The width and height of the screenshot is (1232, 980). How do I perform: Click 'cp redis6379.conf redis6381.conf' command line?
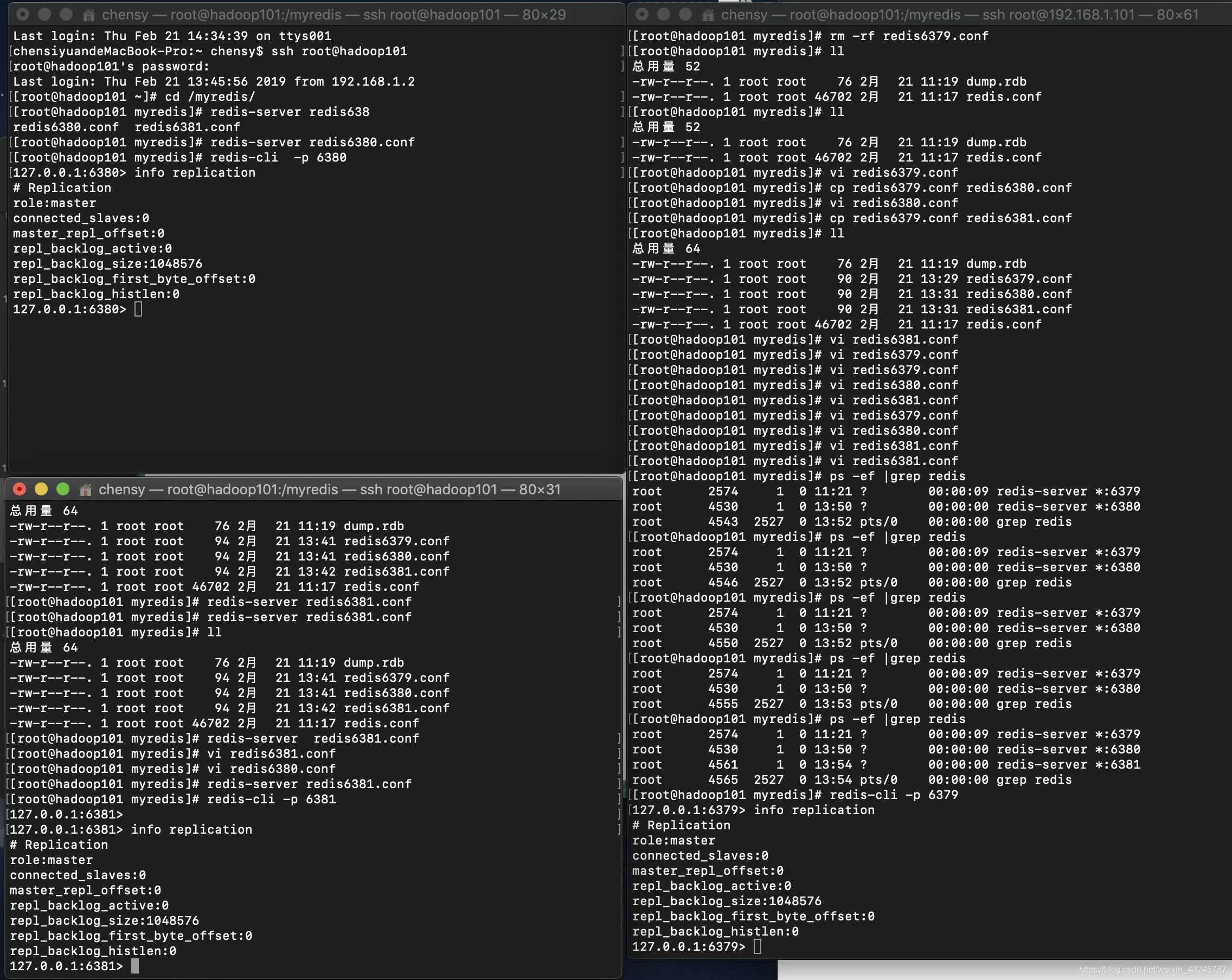click(x=950, y=218)
